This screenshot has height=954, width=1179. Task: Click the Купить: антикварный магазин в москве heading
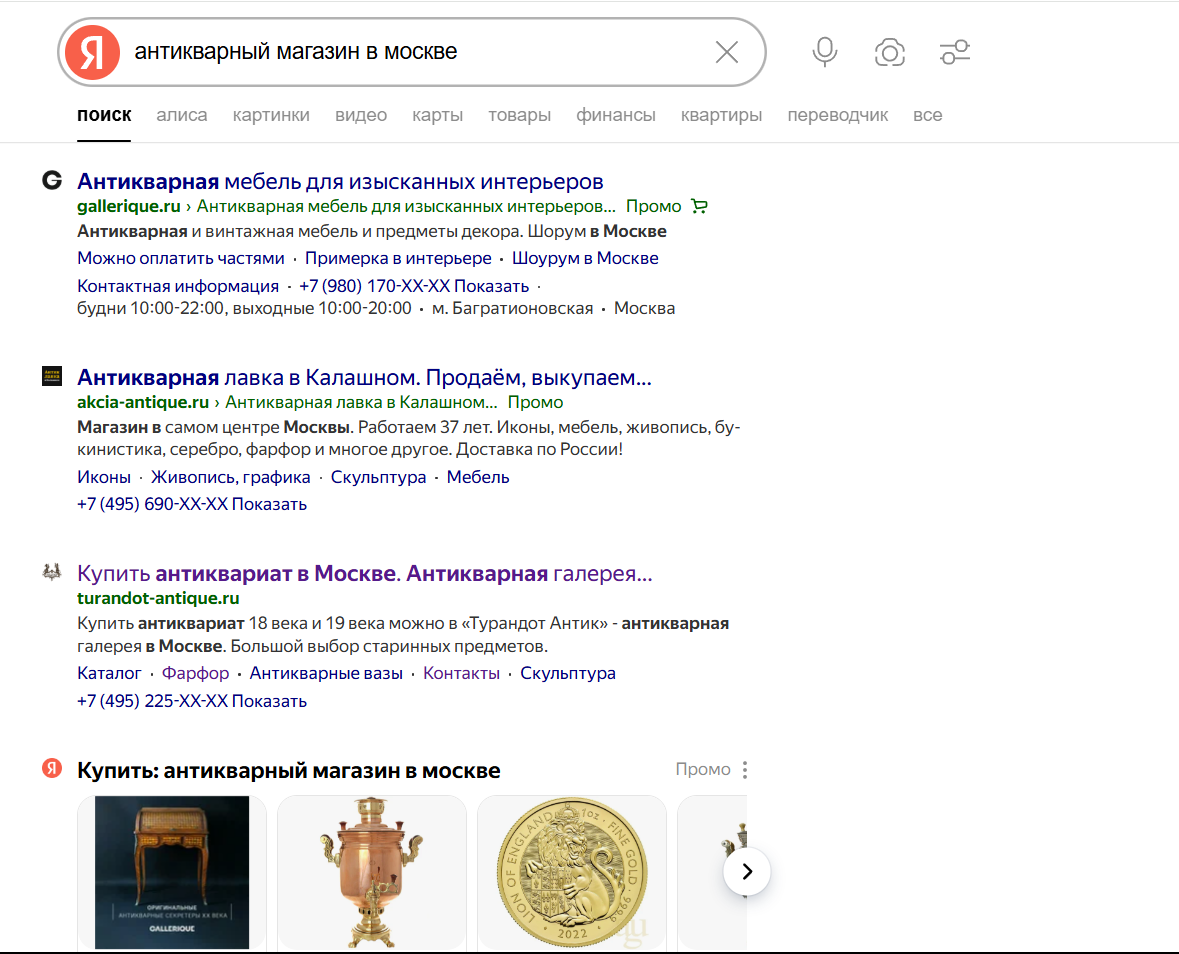point(289,771)
